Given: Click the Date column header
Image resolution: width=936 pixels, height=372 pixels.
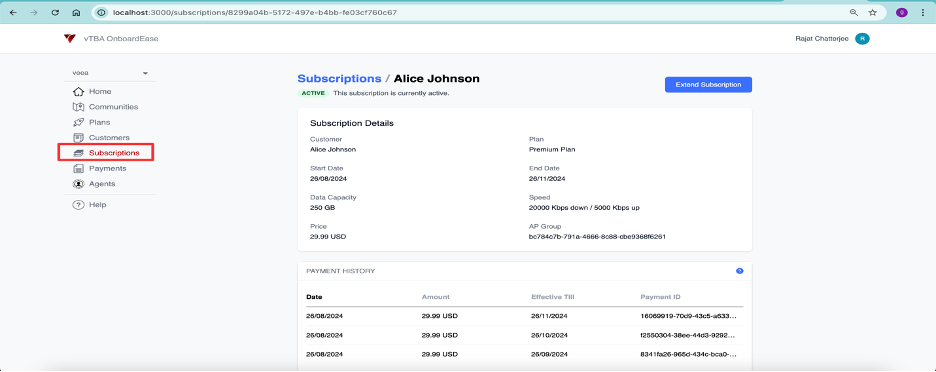Looking at the screenshot, I should coord(315,297).
